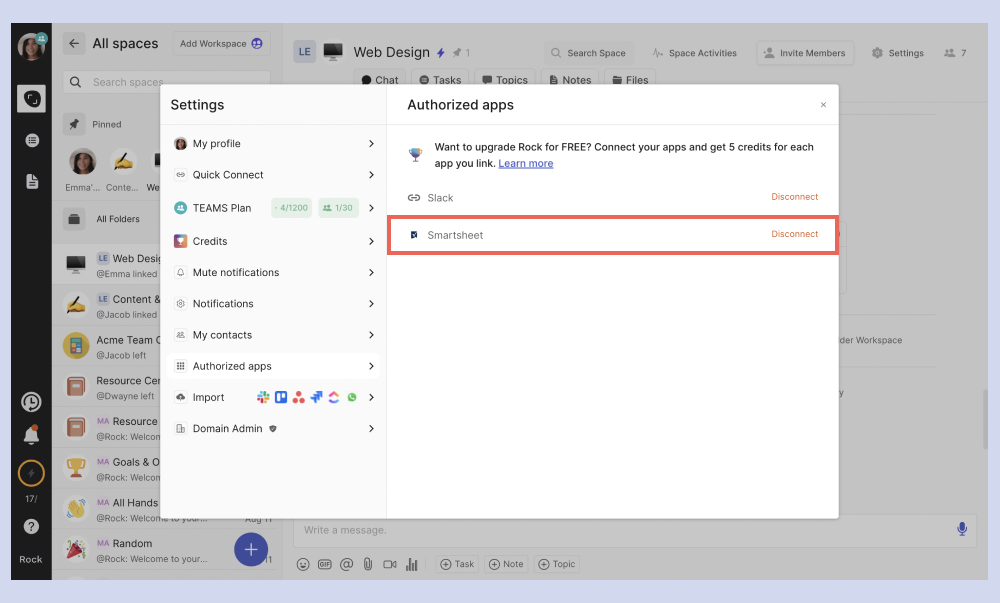This screenshot has height=603, width=1000.
Task: Click the Learn more link
Action: (525, 164)
